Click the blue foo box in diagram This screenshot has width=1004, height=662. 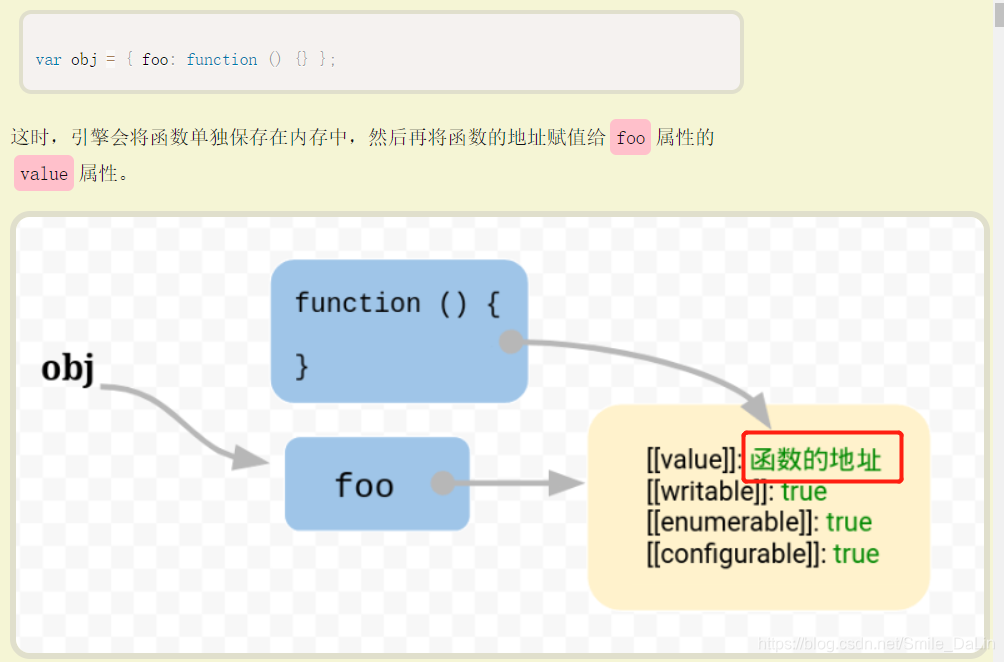pyautogui.click(x=377, y=484)
